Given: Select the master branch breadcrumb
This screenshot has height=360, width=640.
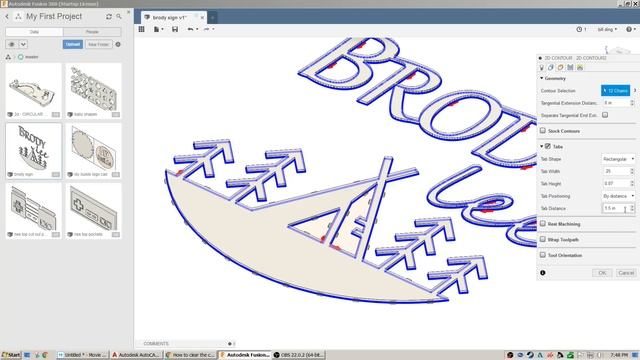Looking at the screenshot, I should [x=28, y=57].
